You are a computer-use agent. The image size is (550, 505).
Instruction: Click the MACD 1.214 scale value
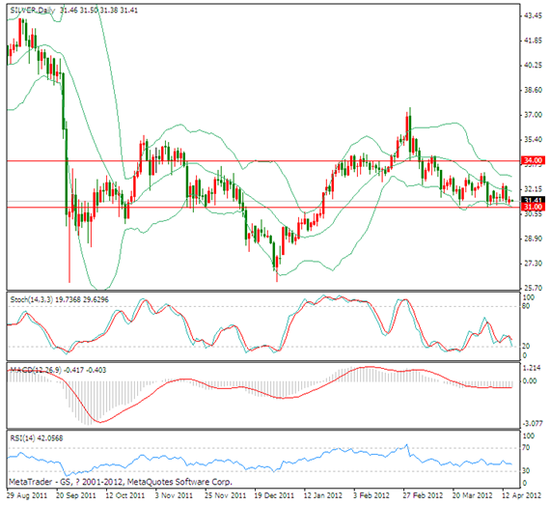point(531,368)
